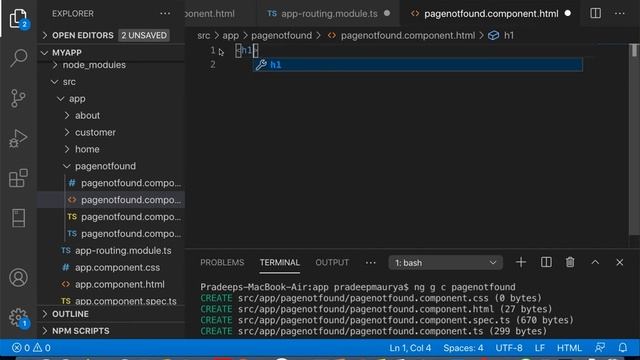Screen dimensions: 640x360
Task: Open the Manage gear icon
Action: point(18,317)
